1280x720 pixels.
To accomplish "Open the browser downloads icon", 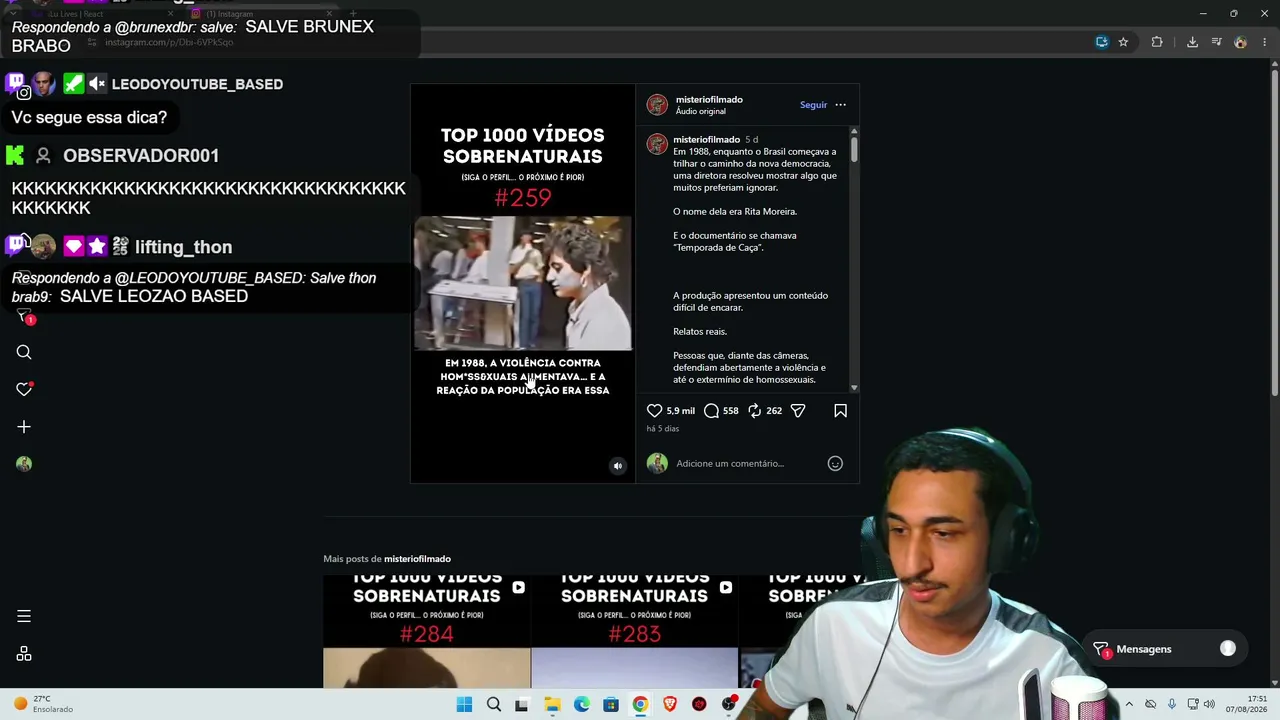I will pos(1192,42).
